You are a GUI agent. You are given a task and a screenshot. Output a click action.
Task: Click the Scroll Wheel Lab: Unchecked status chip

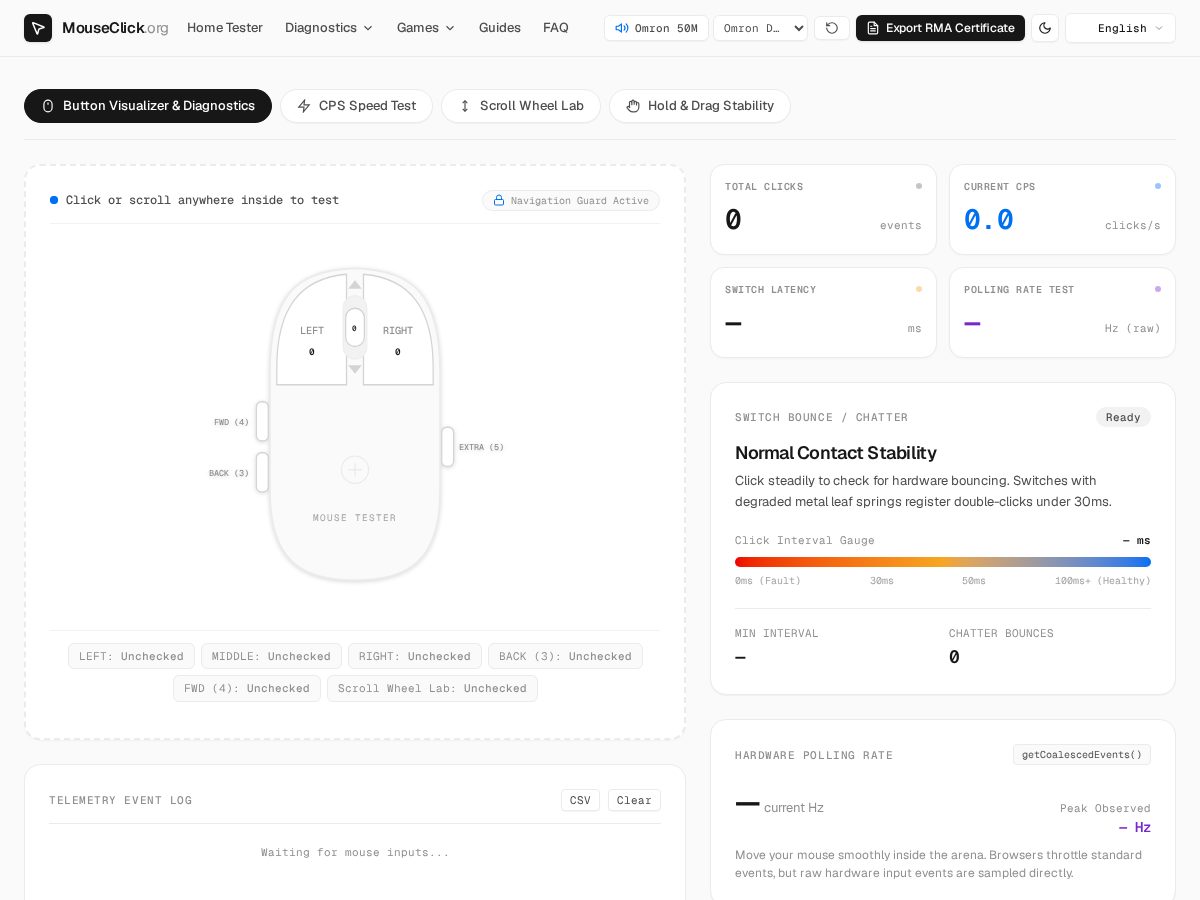click(x=432, y=688)
